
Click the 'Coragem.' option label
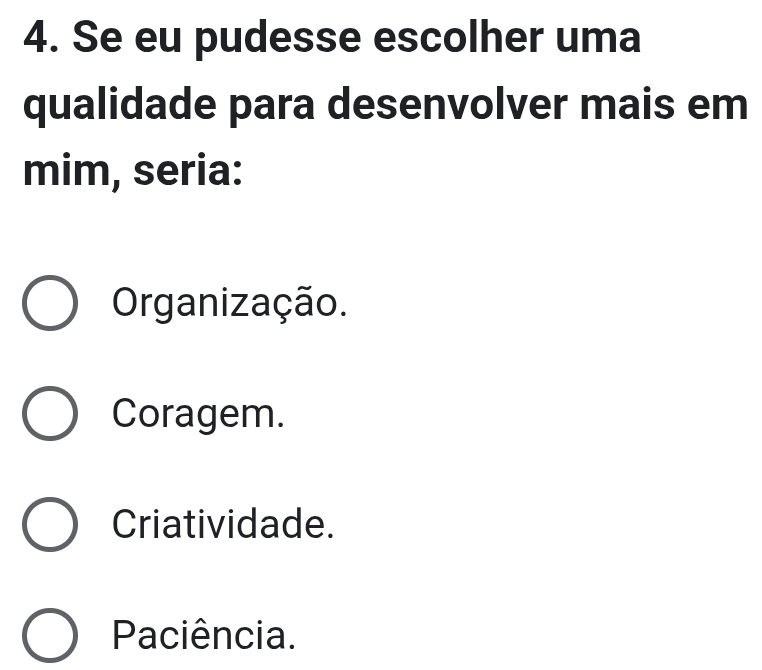click(x=199, y=413)
